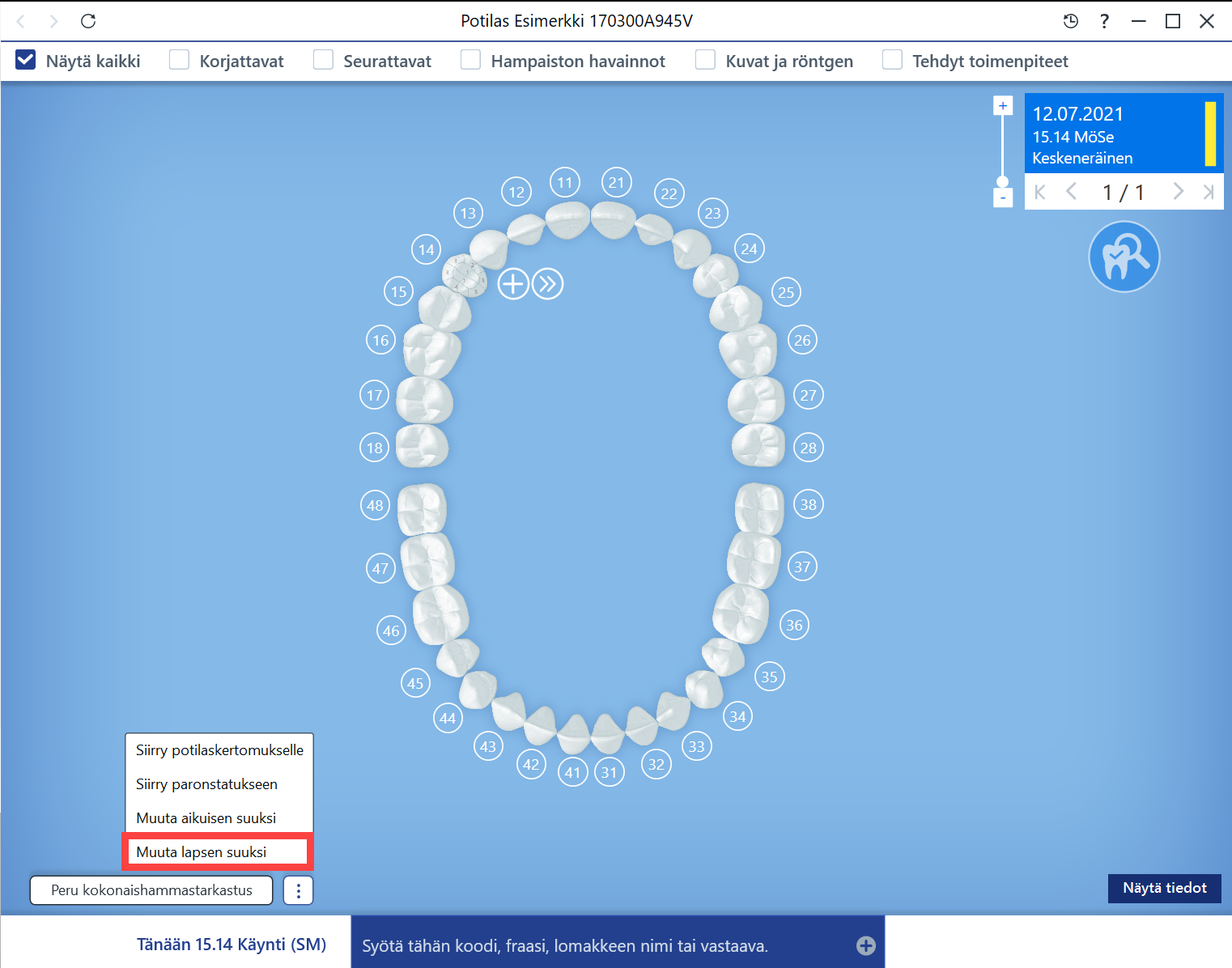Enable the Korjattavat checkbox
The image size is (1232, 968).
179,60
